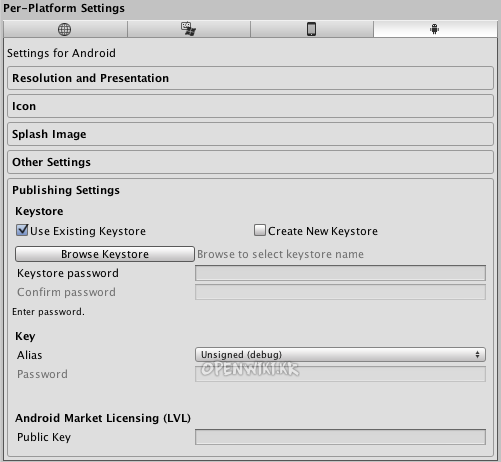Click the Android Market Licensing (LVL) label
This screenshot has width=501, height=462.
[103, 418]
